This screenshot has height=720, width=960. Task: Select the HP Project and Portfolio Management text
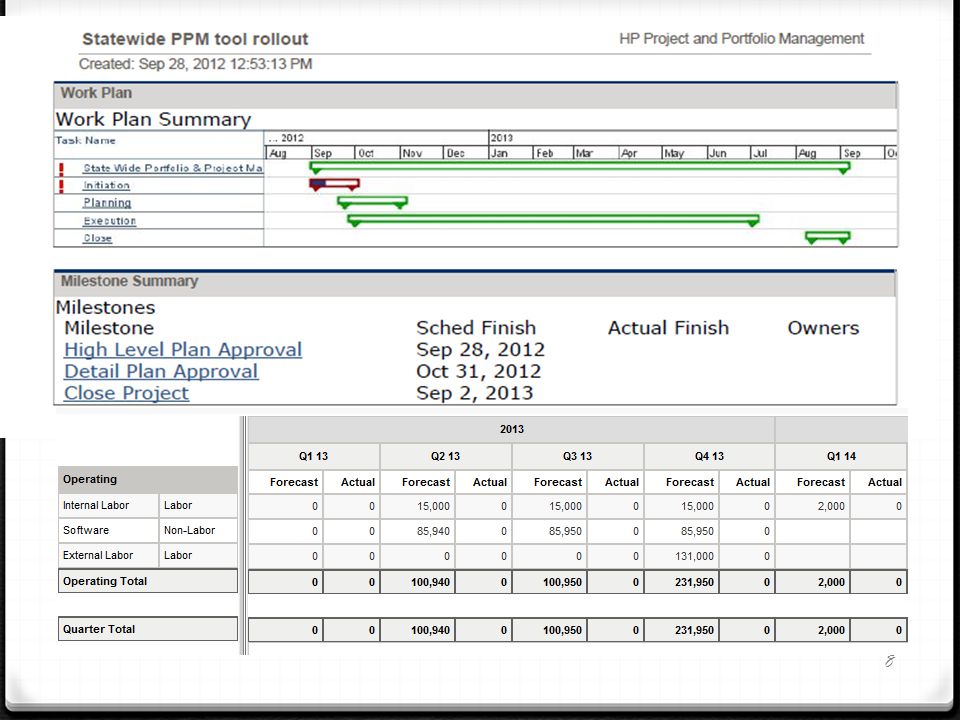click(741, 39)
